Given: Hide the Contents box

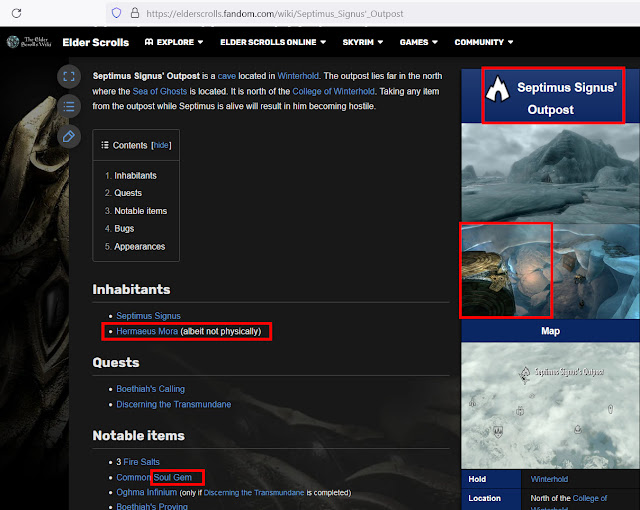Looking at the screenshot, I should [161, 145].
